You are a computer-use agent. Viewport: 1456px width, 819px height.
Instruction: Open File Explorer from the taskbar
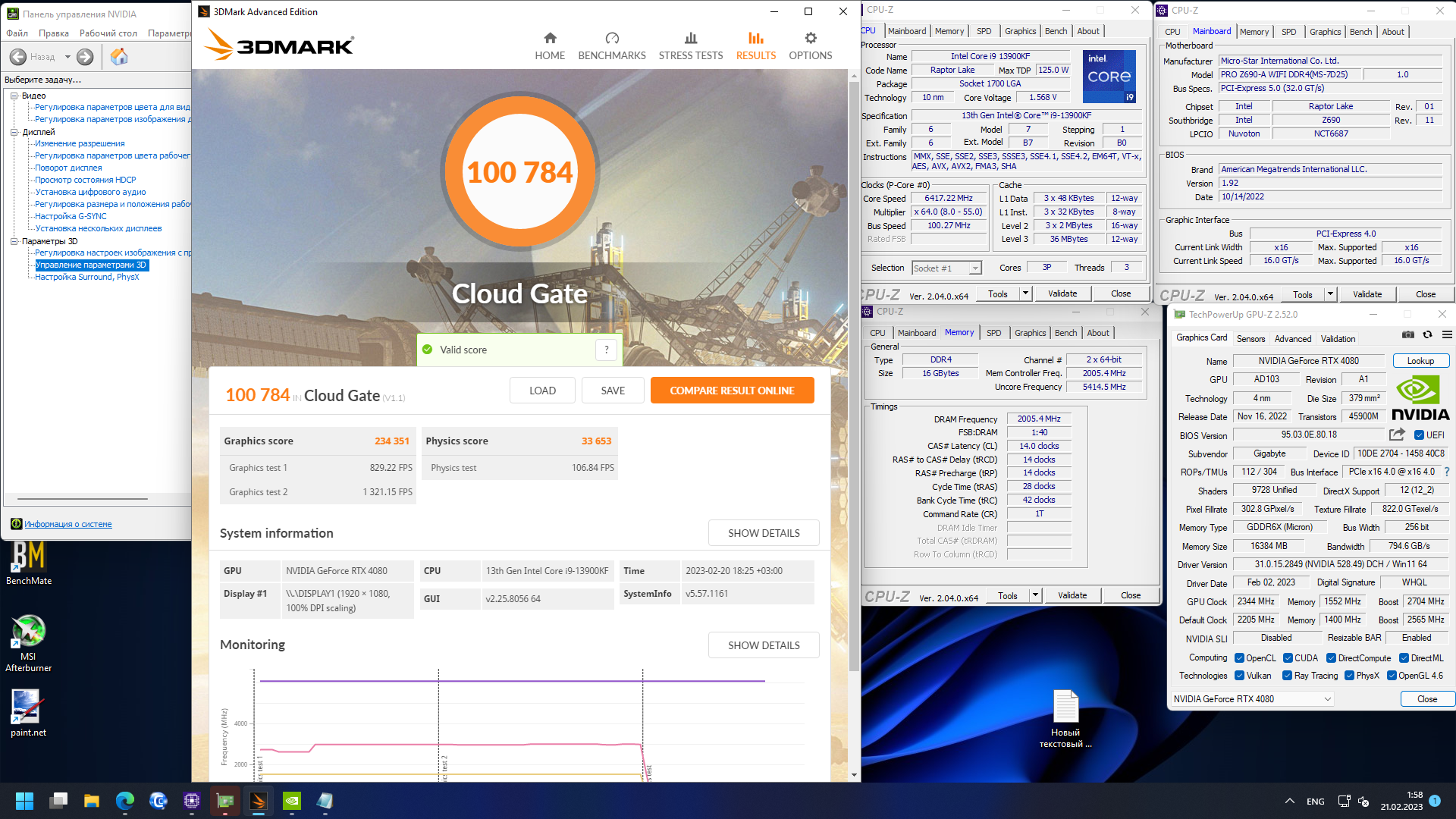pos(92,801)
